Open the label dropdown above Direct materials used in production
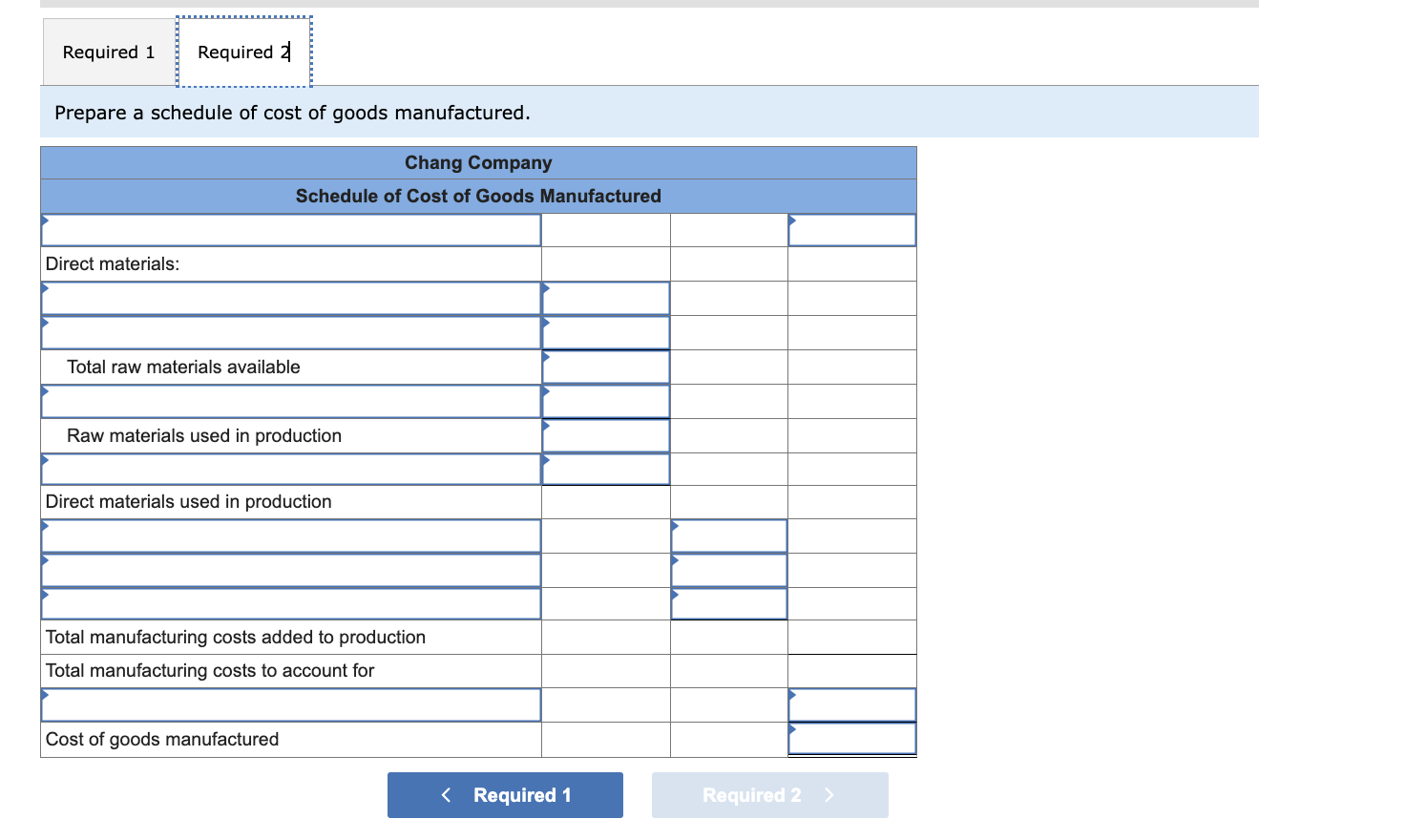1426x840 pixels. (290, 469)
